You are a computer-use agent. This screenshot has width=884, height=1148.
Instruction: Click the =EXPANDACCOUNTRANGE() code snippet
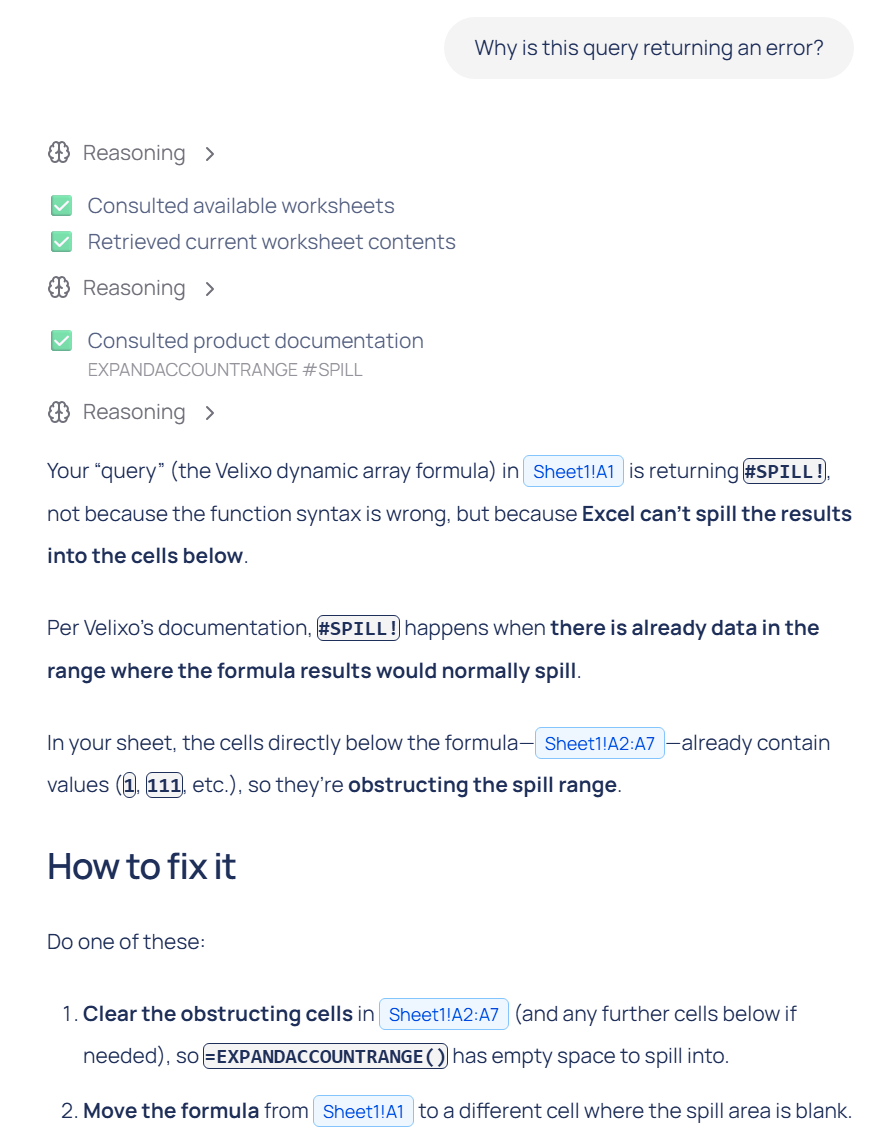pos(325,1056)
